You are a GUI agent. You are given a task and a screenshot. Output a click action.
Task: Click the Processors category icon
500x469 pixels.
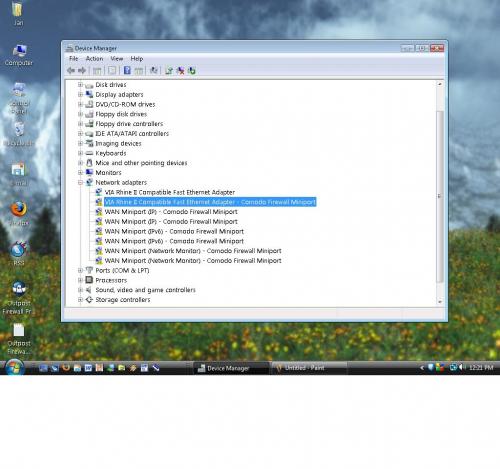click(x=89, y=280)
